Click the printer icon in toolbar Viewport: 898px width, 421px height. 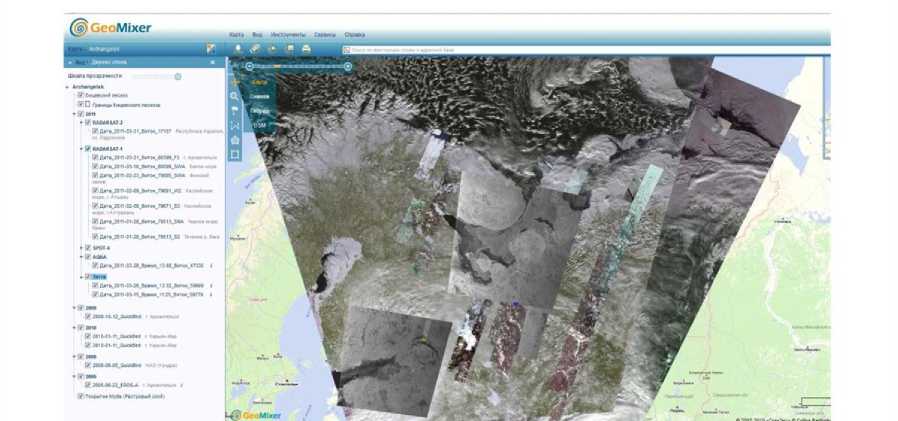coord(306,49)
